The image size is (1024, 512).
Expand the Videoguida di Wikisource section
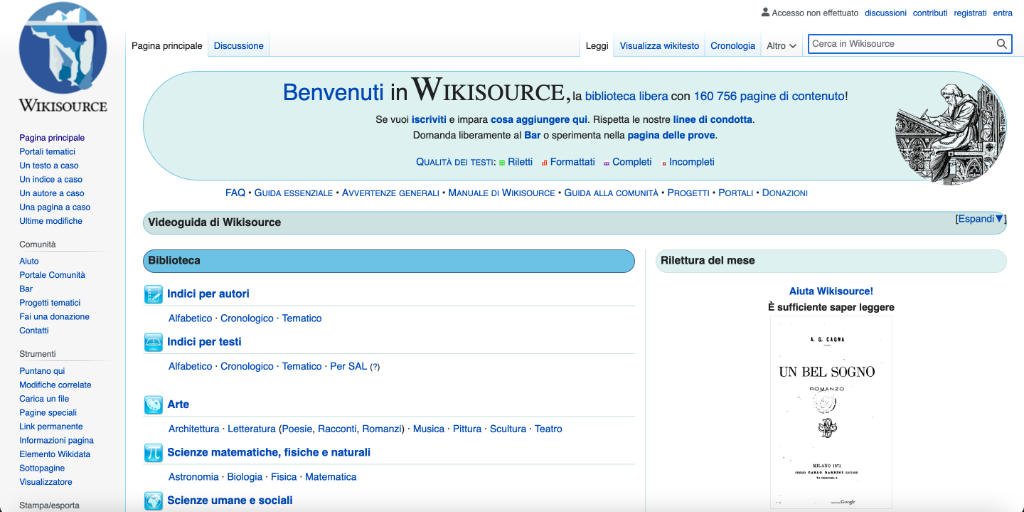[980, 219]
